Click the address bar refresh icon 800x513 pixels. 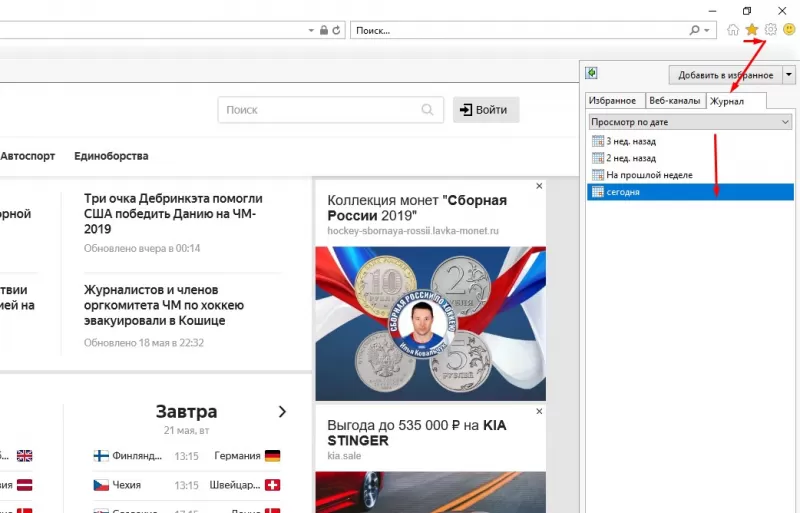click(x=336, y=31)
